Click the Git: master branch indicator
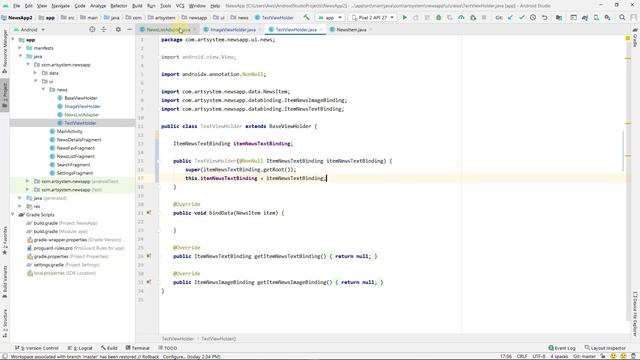640x360 pixels. (584, 356)
